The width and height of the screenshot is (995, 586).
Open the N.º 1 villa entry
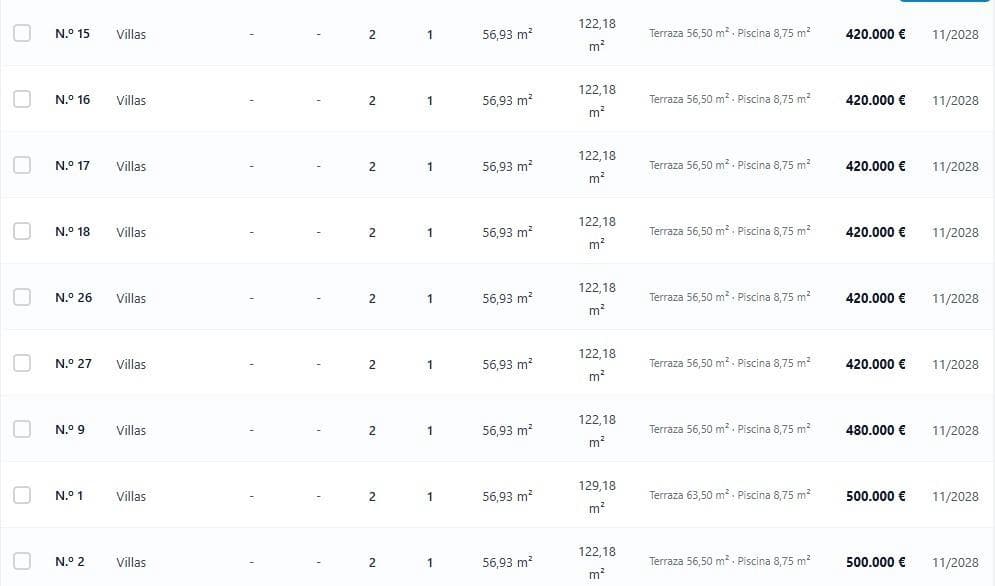[x=69, y=496]
